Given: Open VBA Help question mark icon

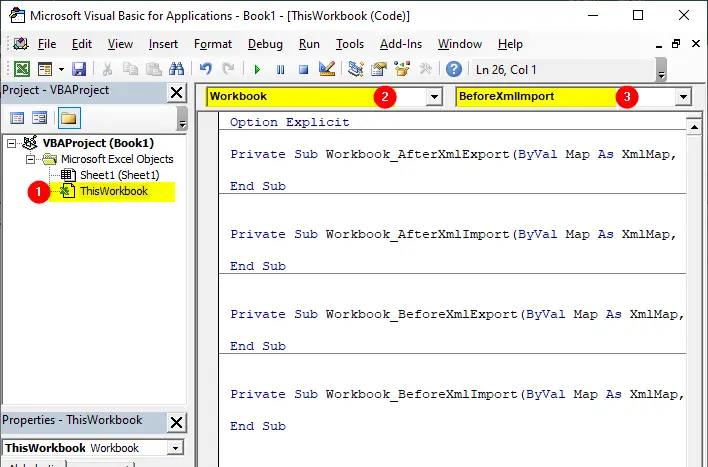Looking at the screenshot, I should coord(454,69).
